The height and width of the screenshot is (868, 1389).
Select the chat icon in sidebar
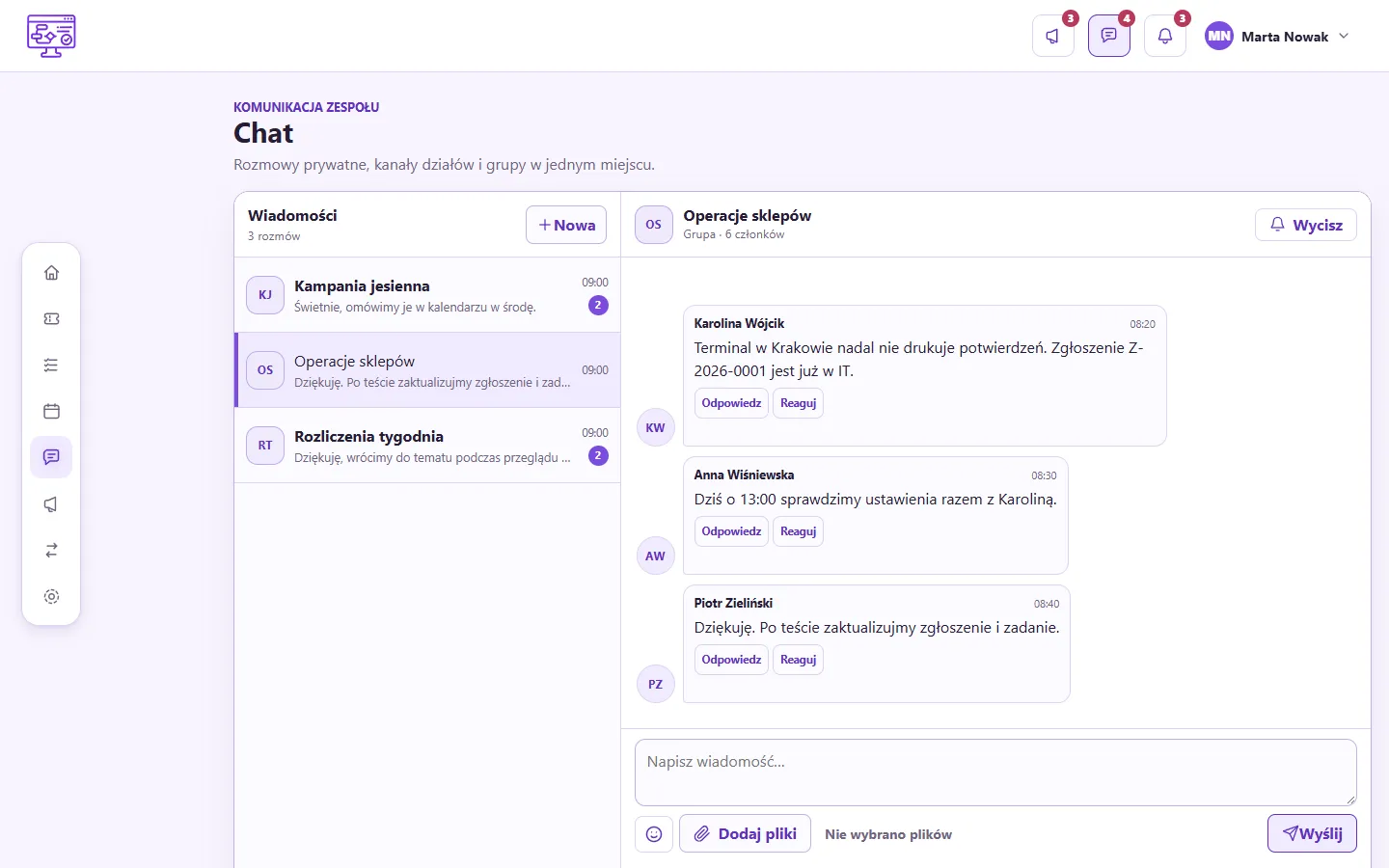(x=51, y=457)
